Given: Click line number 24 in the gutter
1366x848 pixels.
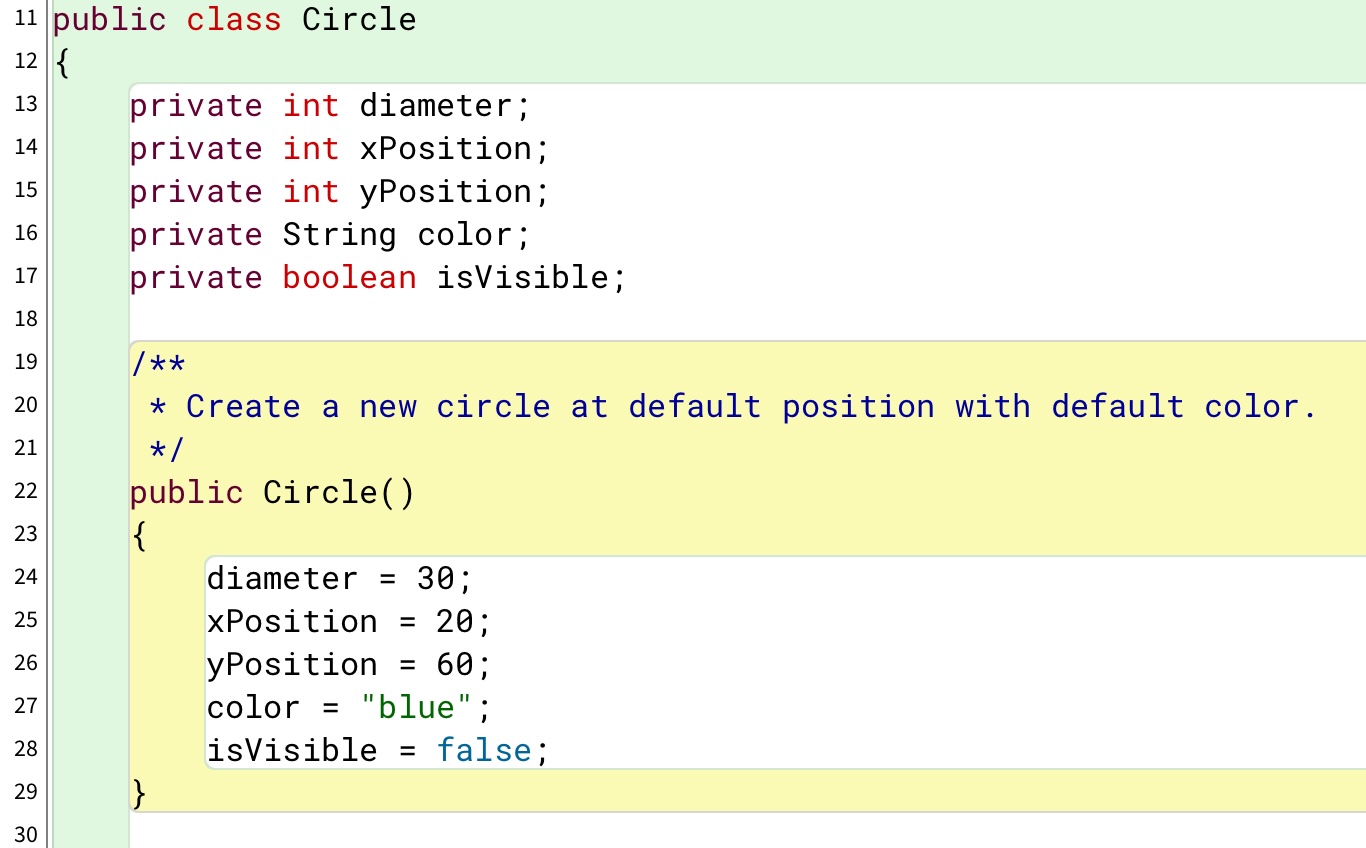Looking at the screenshot, I should coord(26,577).
